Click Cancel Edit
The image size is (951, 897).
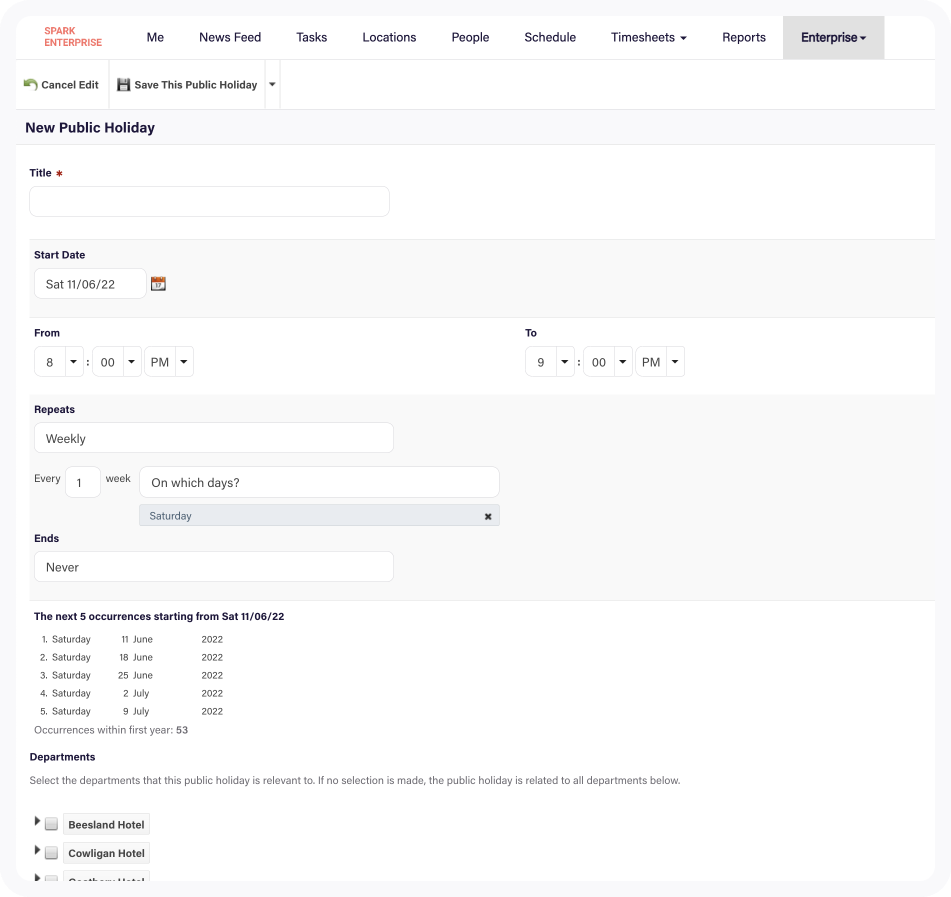click(66, 84)
